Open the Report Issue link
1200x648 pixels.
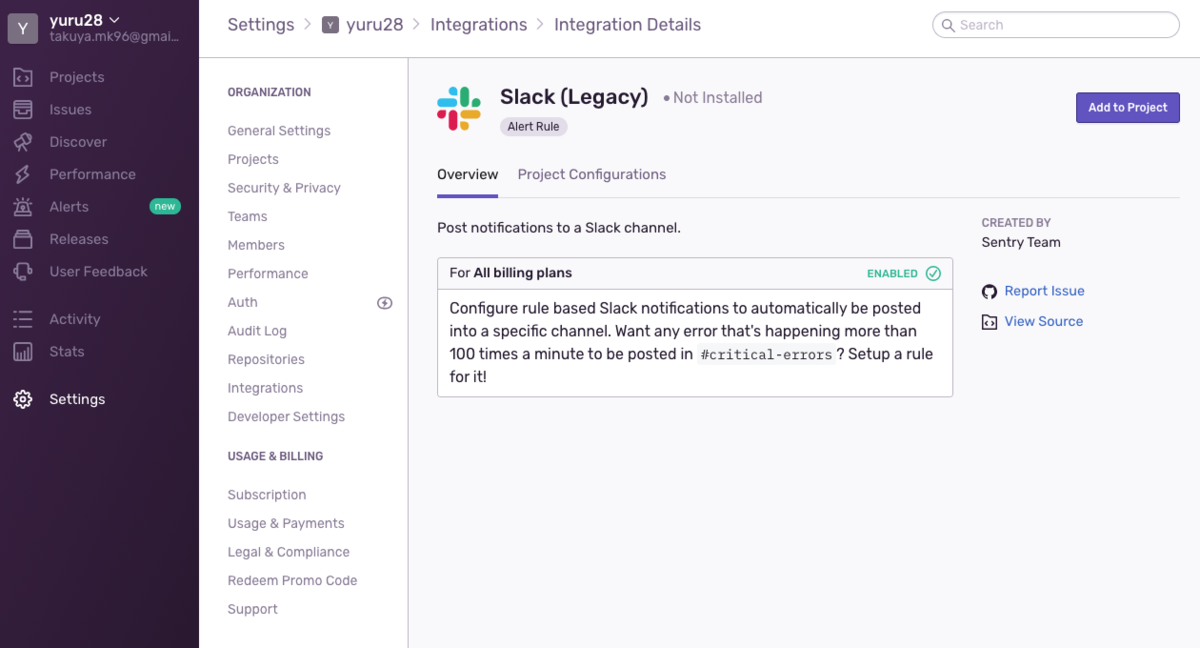coord(1044,291)
